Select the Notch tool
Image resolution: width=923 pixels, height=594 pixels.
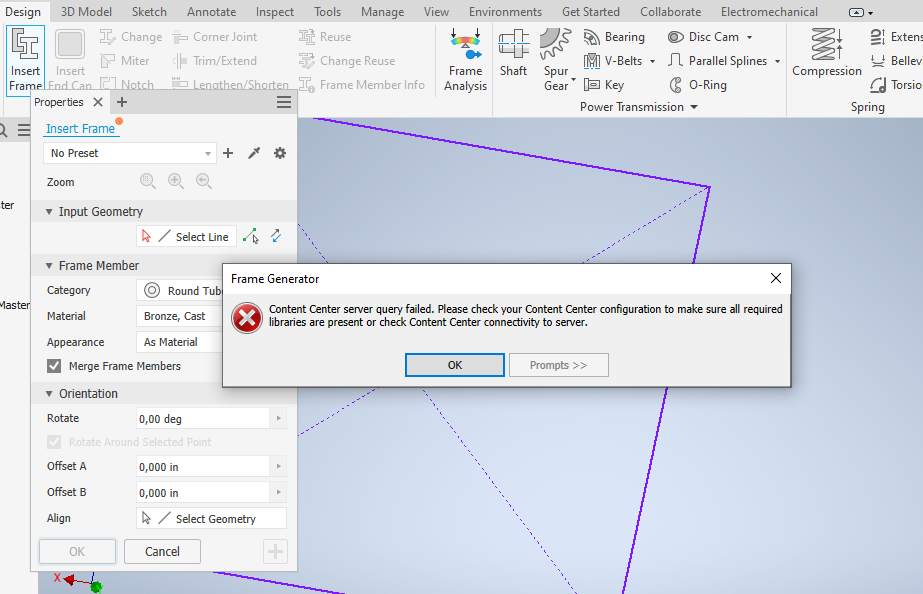click(127, 84)
